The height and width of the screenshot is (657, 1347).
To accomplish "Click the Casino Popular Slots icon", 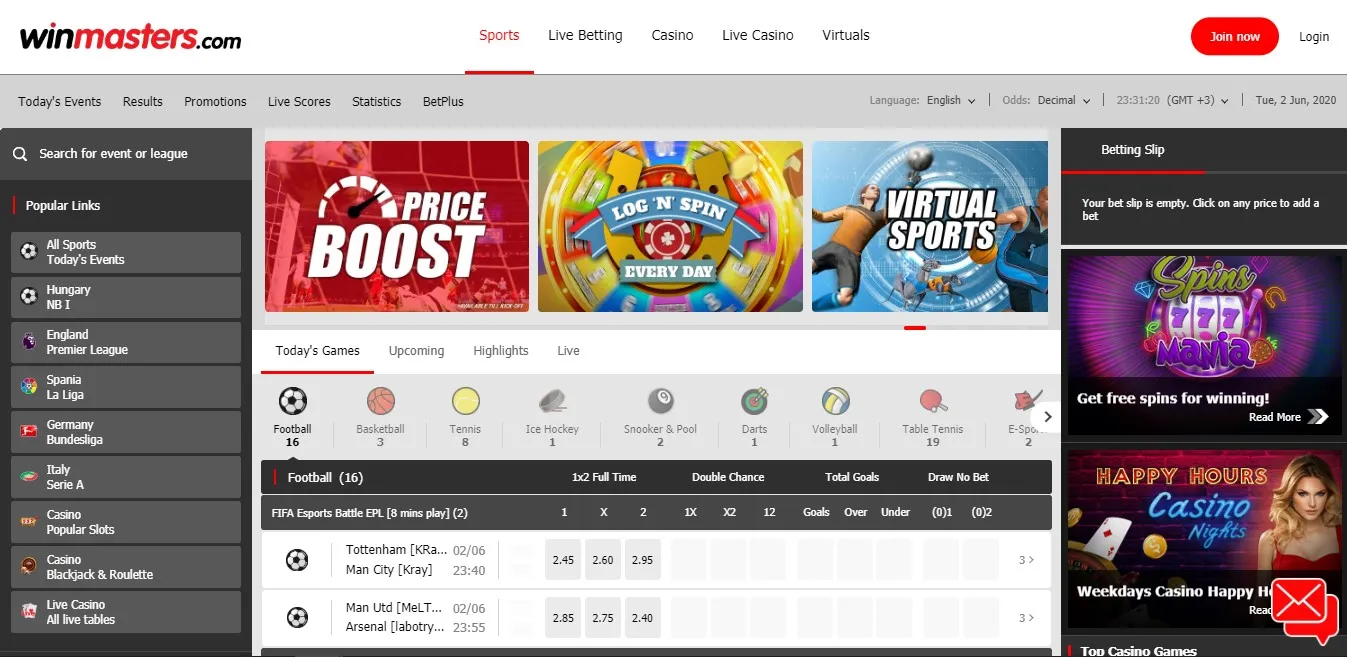I will 28,522.
